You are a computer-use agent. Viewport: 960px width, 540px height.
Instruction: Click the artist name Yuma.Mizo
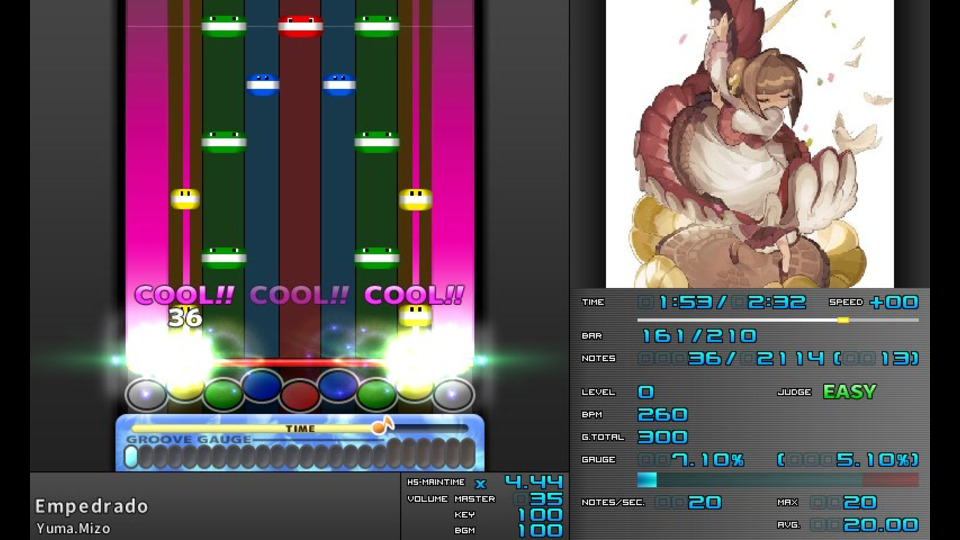tap(73, 528)
